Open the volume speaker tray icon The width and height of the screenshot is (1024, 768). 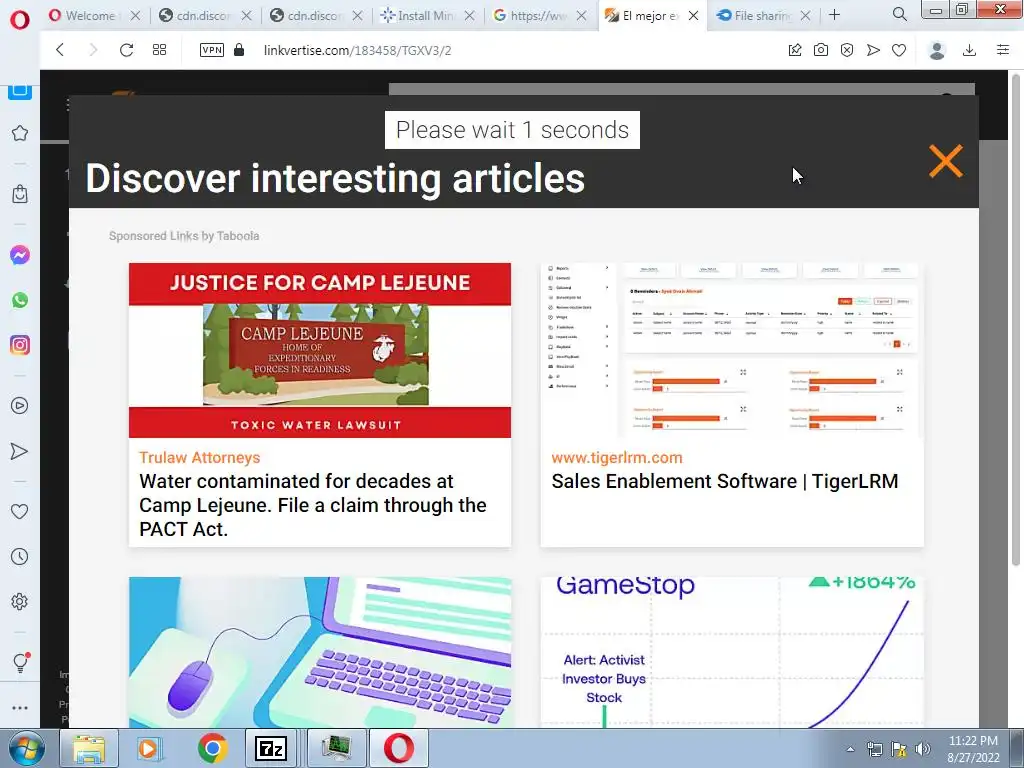pyautogui.click(x=923, y=750)
